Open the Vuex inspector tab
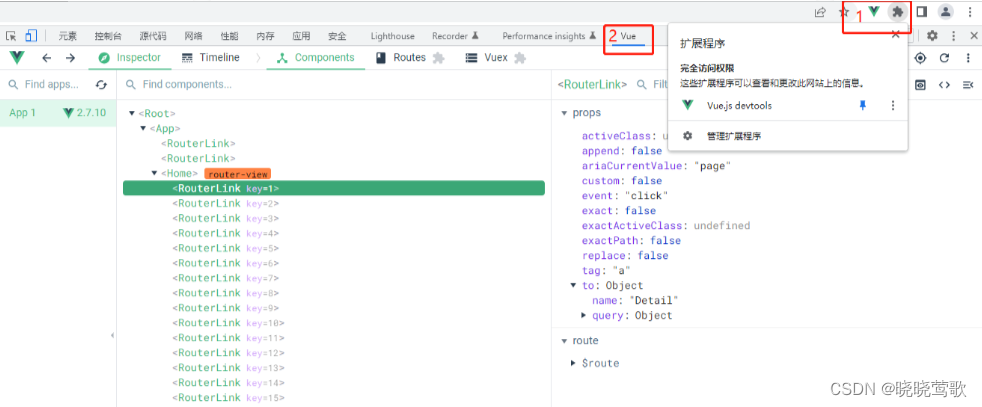 495,58
